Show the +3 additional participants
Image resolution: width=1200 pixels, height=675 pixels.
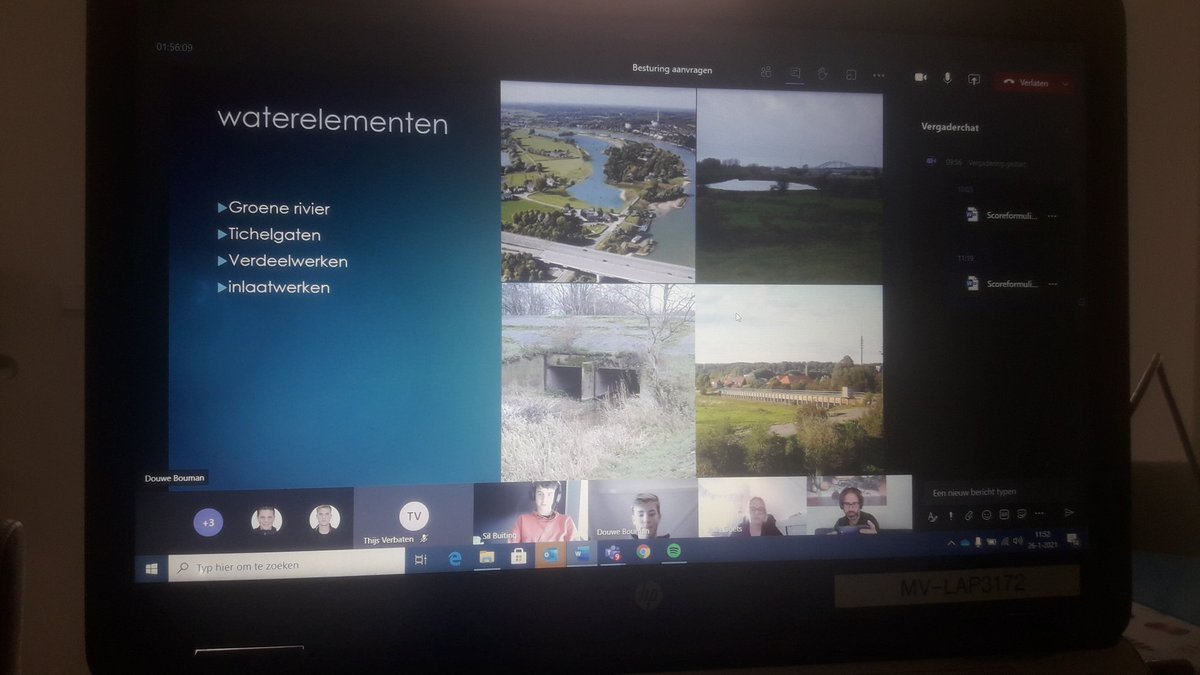click(x=208, y=522)
